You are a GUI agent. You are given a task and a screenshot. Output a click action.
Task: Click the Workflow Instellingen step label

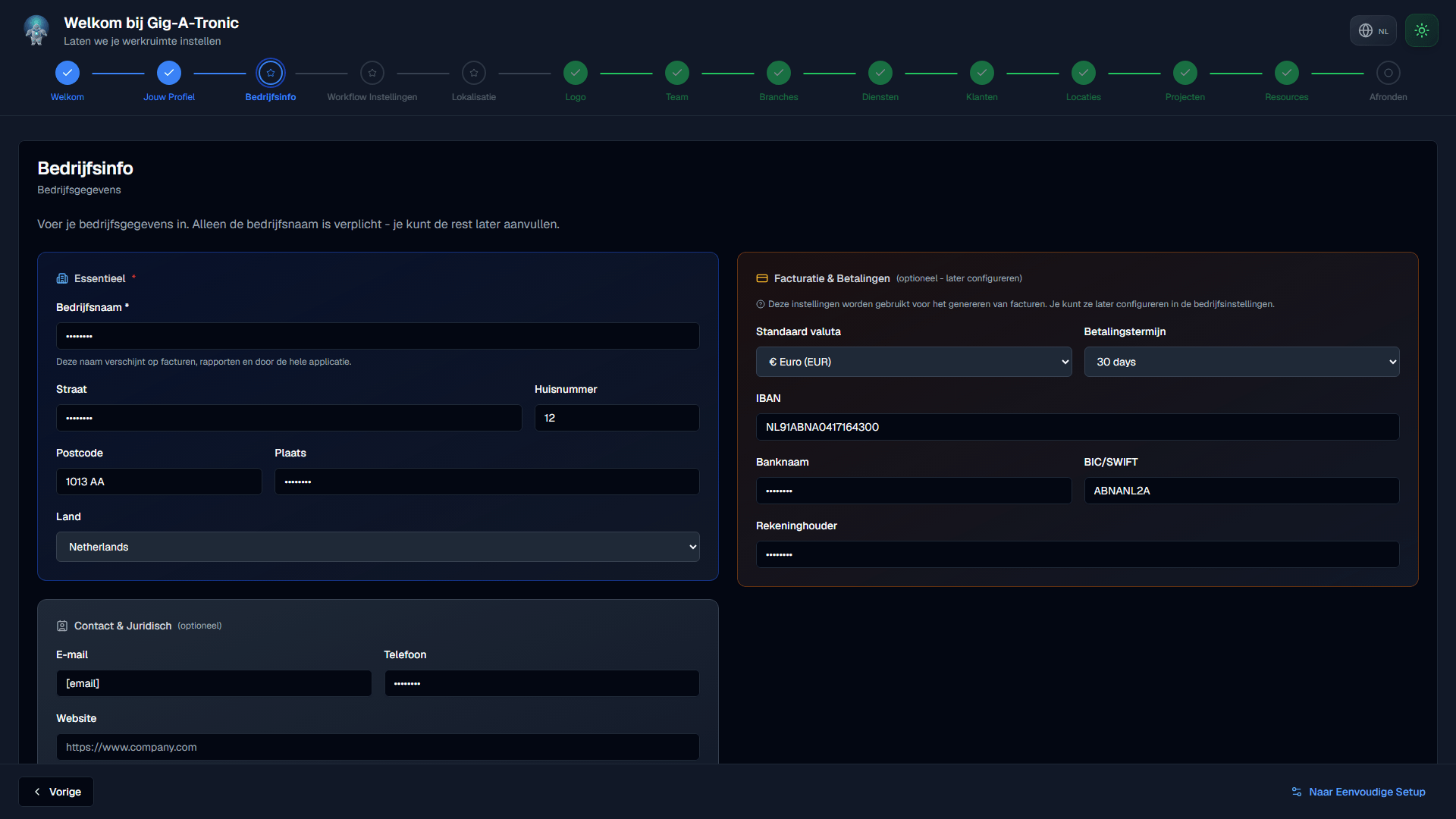click(x=372, y=97)
